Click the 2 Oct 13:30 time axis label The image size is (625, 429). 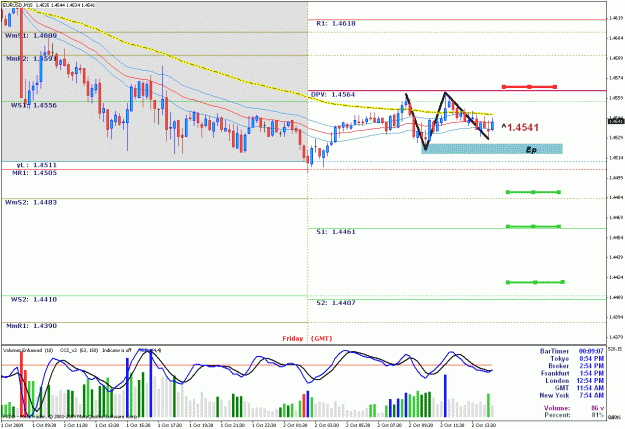[x=484, y=425]
